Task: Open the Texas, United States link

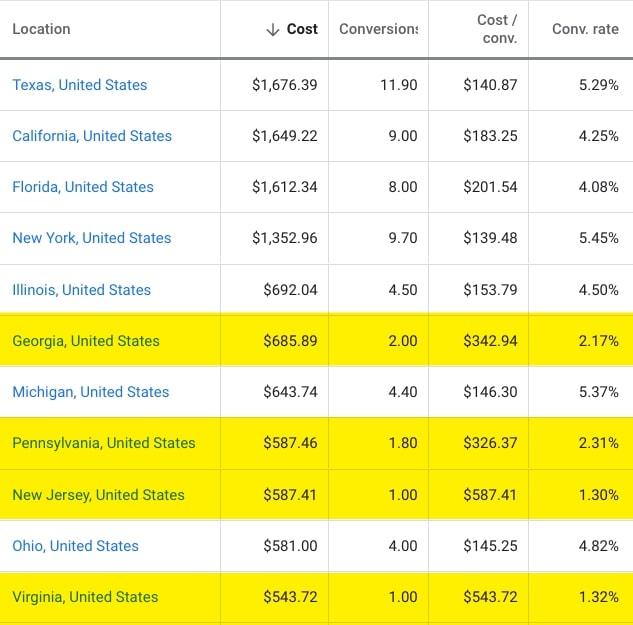Action: 80,85
